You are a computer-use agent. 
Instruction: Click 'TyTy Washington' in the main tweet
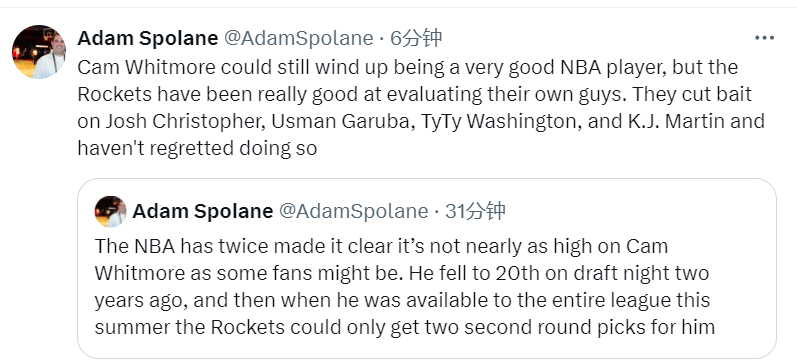pos(500,122)
